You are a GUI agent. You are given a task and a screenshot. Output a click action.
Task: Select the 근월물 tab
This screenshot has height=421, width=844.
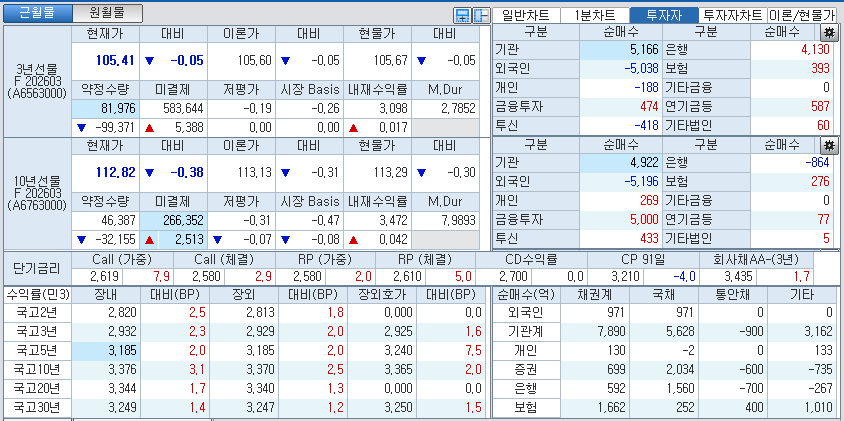pos(37,13)
